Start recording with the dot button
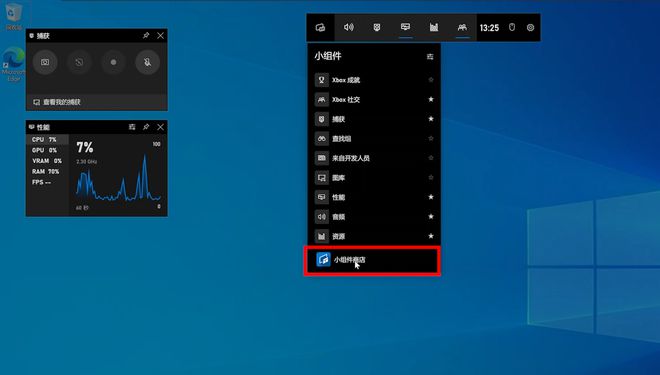 tap(113, 62)
